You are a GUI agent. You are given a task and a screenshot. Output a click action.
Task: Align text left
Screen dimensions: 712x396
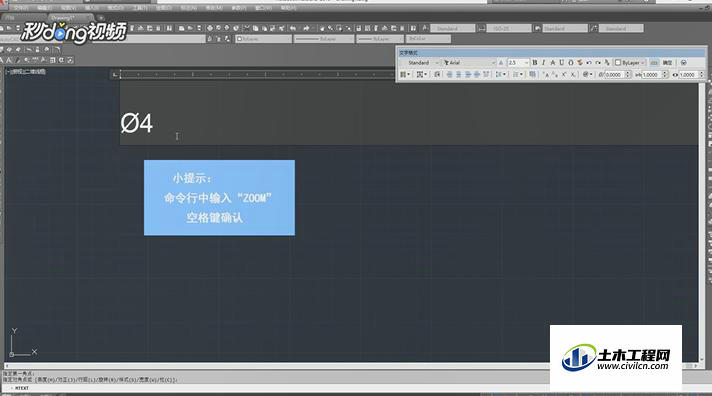[450, 74]
